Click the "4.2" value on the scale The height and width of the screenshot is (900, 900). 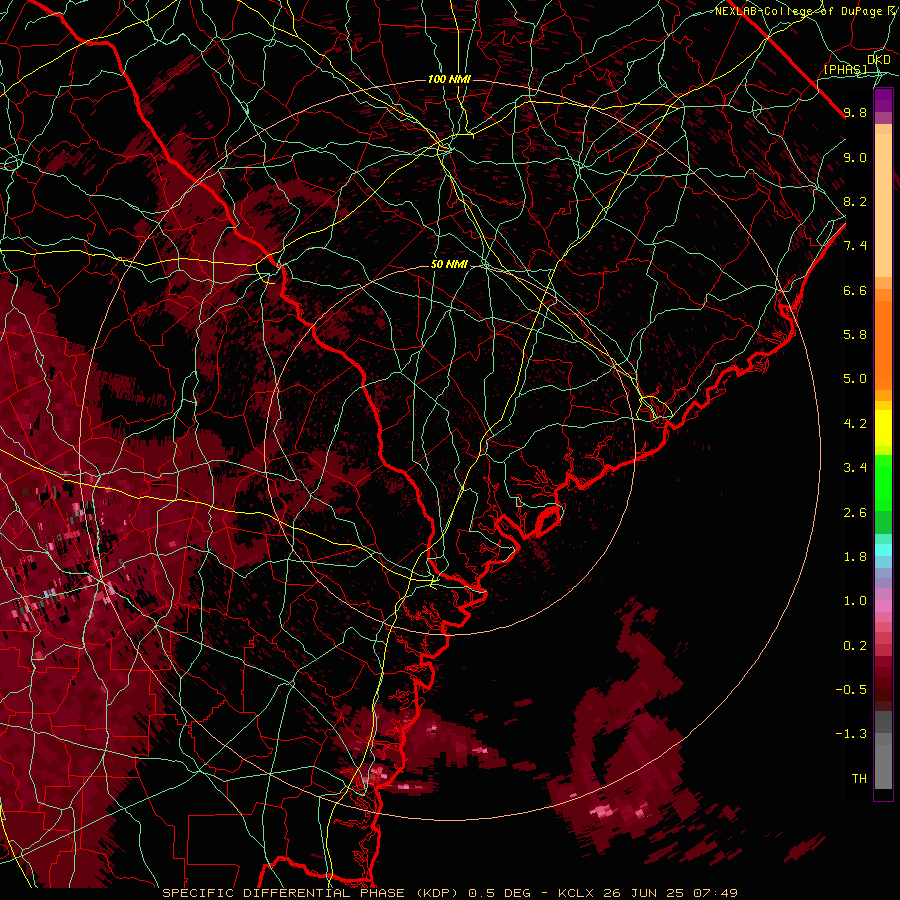pos(855,424)
